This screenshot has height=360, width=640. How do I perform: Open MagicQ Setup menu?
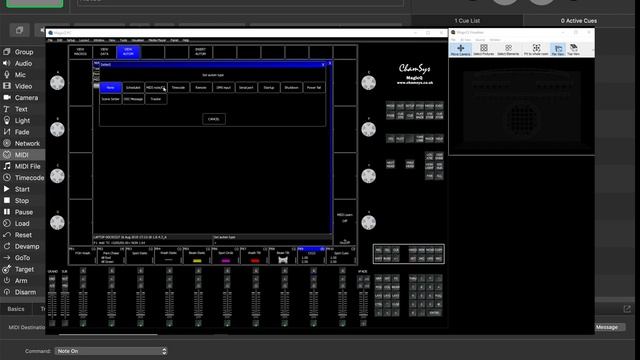(x=71, y=40)
